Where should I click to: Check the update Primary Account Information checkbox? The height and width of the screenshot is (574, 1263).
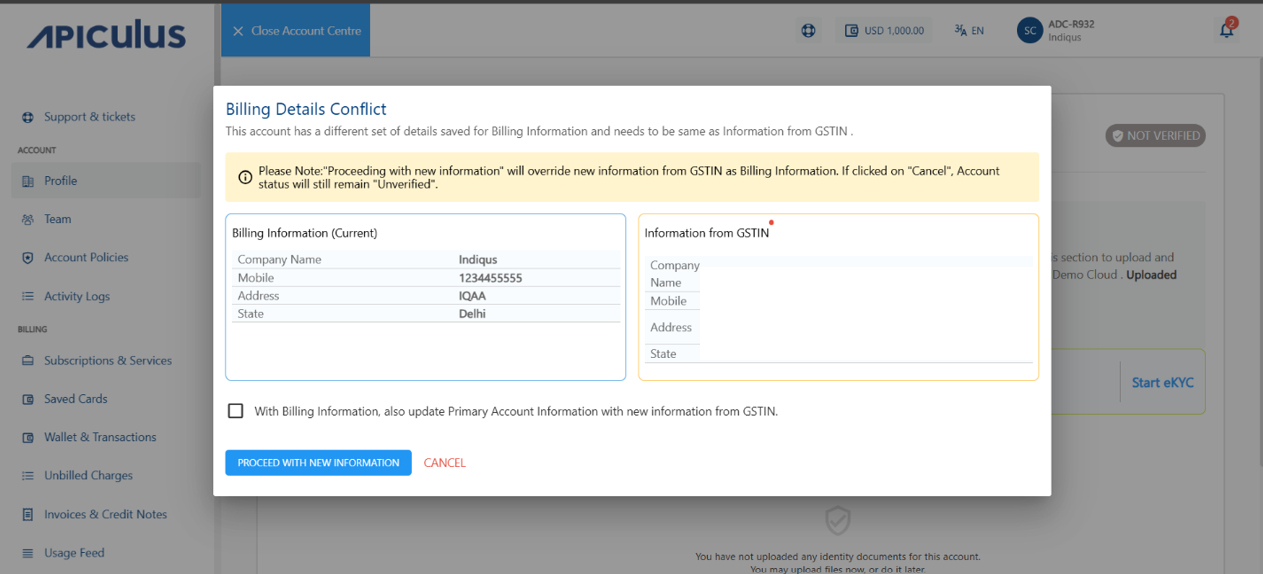[236, 411]
